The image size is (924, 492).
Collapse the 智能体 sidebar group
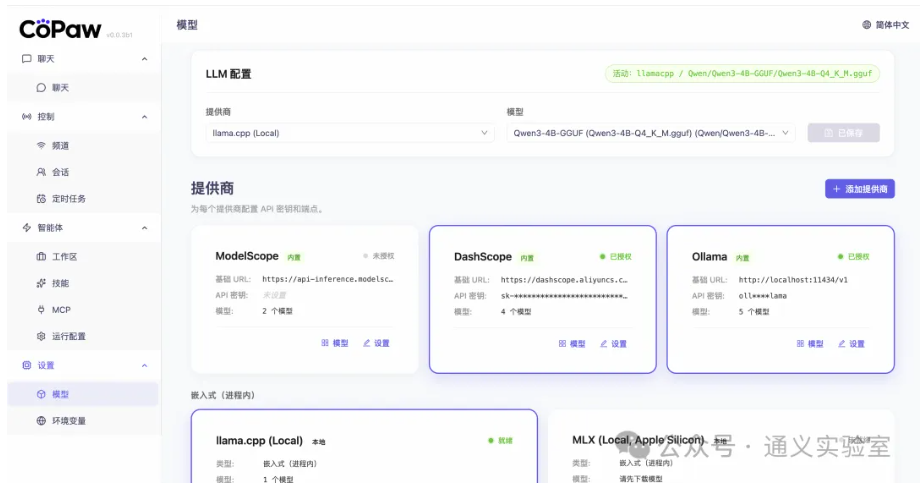coord(144,228)
